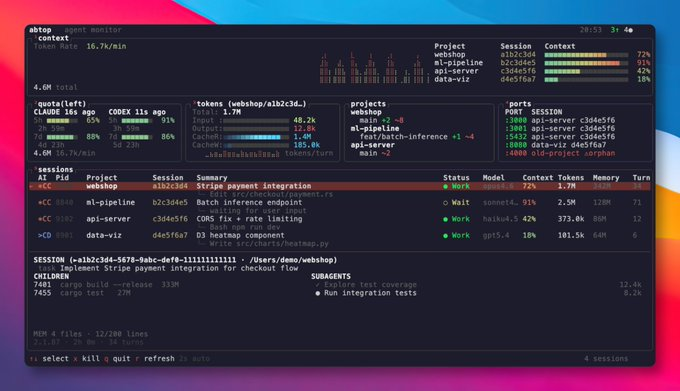Image resolution: width=680 pixels, height=391 pixels.
Task: Click child process 7455 cargo test
Action: click(x=82, y=293)
